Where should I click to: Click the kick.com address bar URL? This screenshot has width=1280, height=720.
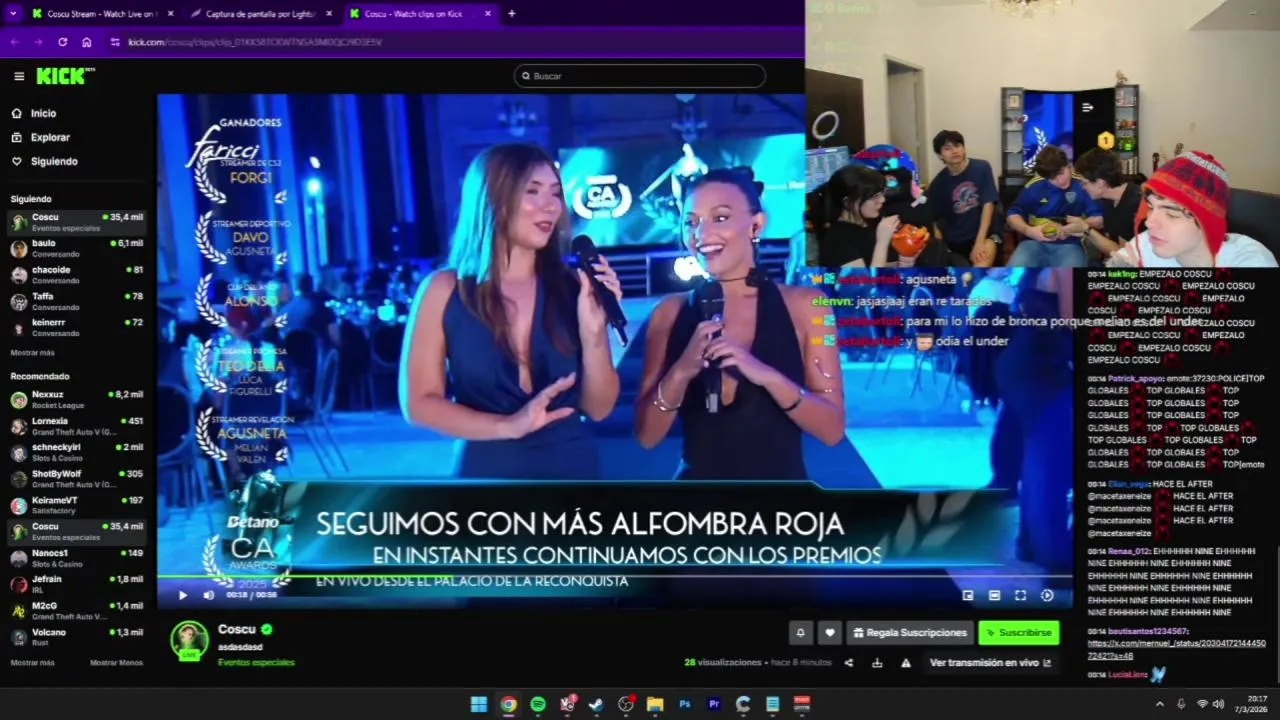tap(255, 42)
